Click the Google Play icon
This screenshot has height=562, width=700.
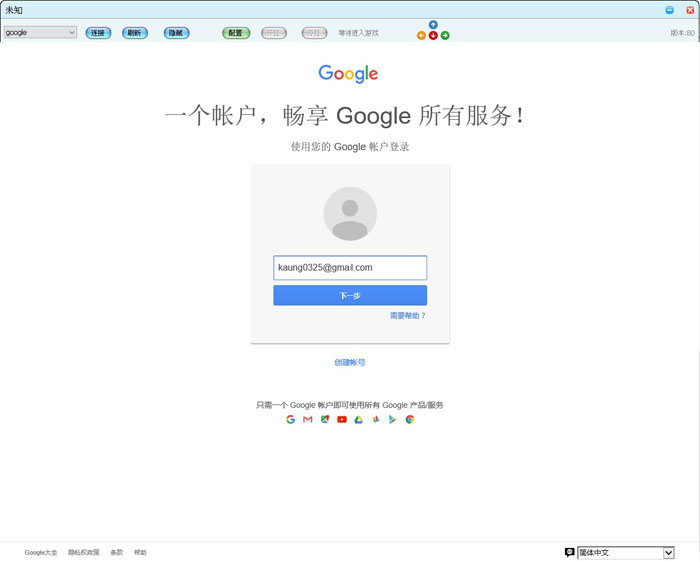(x=393, y=419)
